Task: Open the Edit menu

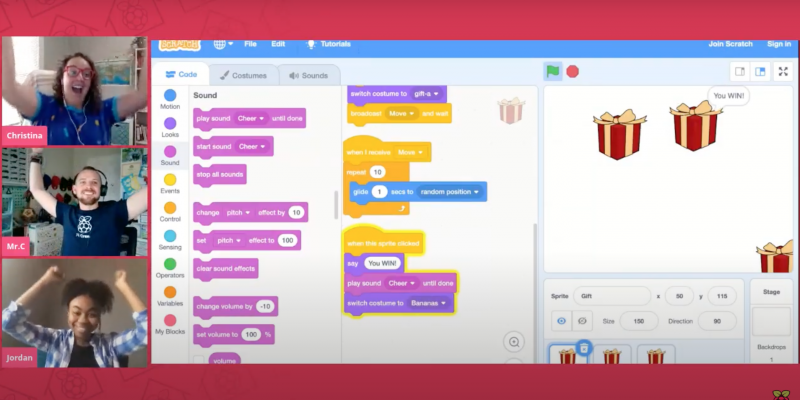Action: point(278,44)
